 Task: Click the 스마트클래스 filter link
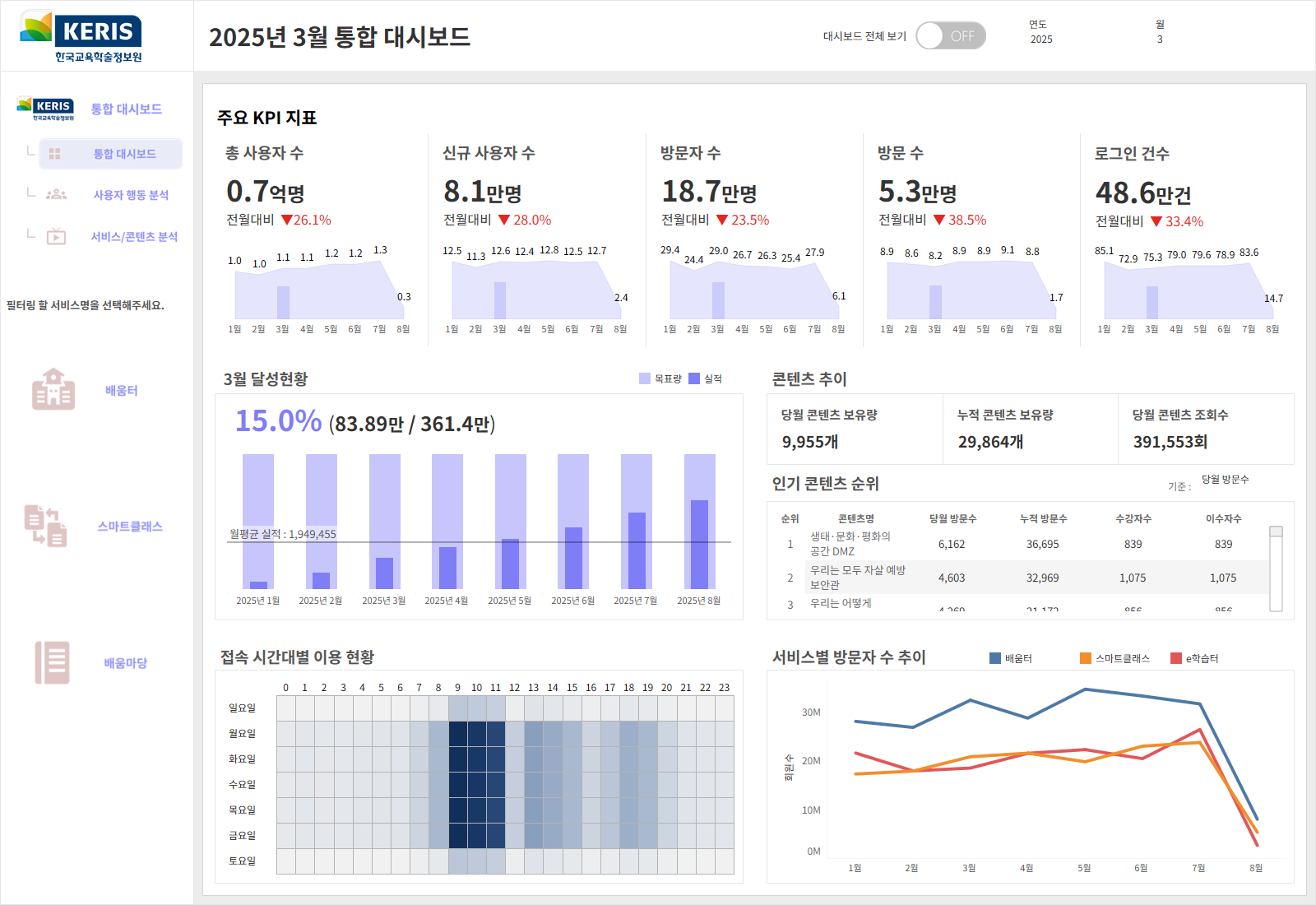130,527
